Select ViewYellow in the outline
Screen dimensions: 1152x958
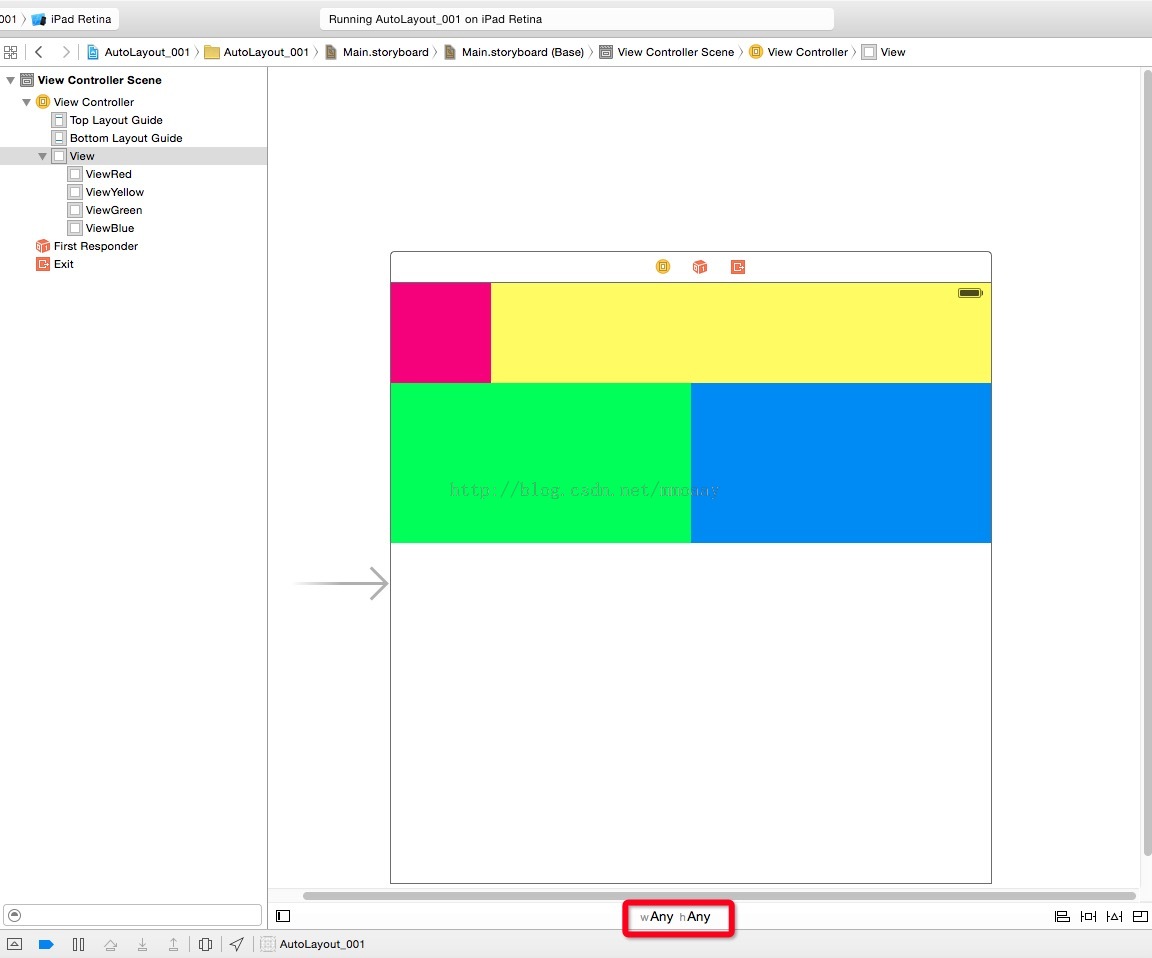pos(133,192)
